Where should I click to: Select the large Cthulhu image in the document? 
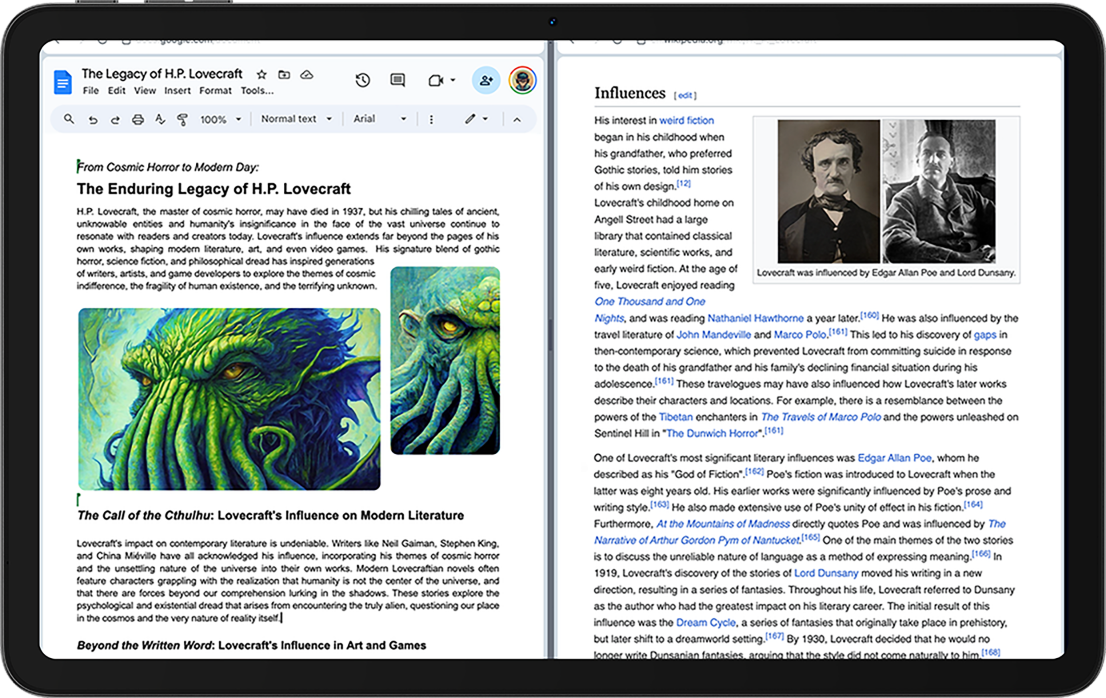tap(229, 399)
